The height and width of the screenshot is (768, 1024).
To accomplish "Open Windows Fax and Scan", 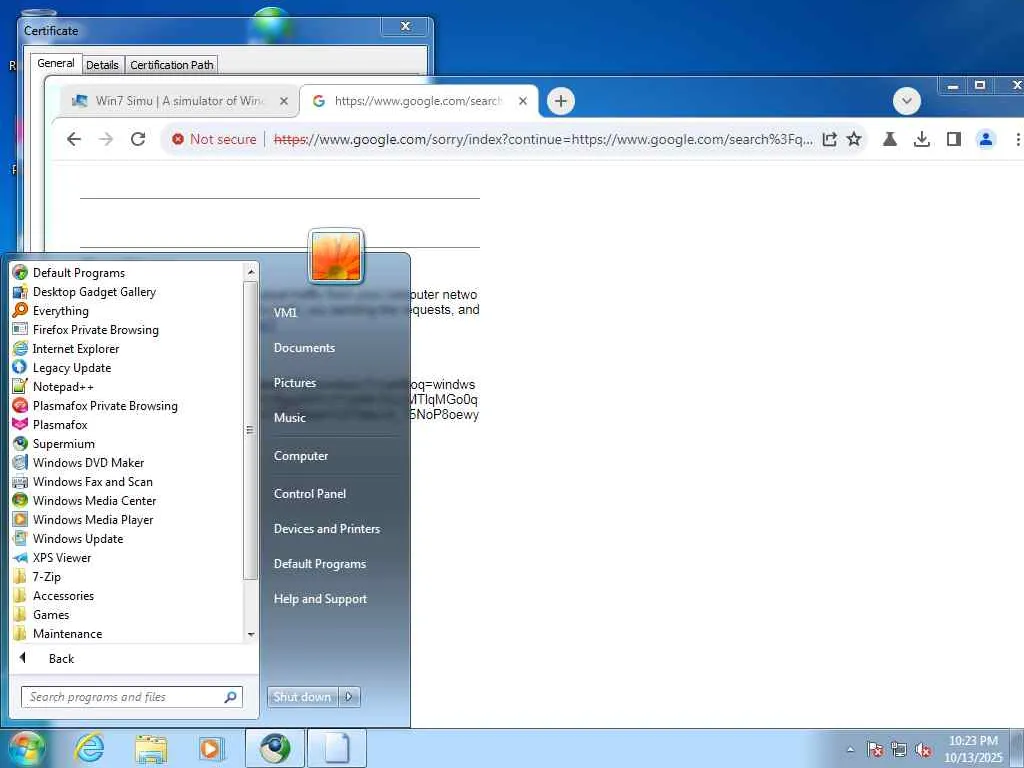I will pyautogui.click(x=82, y=481).
